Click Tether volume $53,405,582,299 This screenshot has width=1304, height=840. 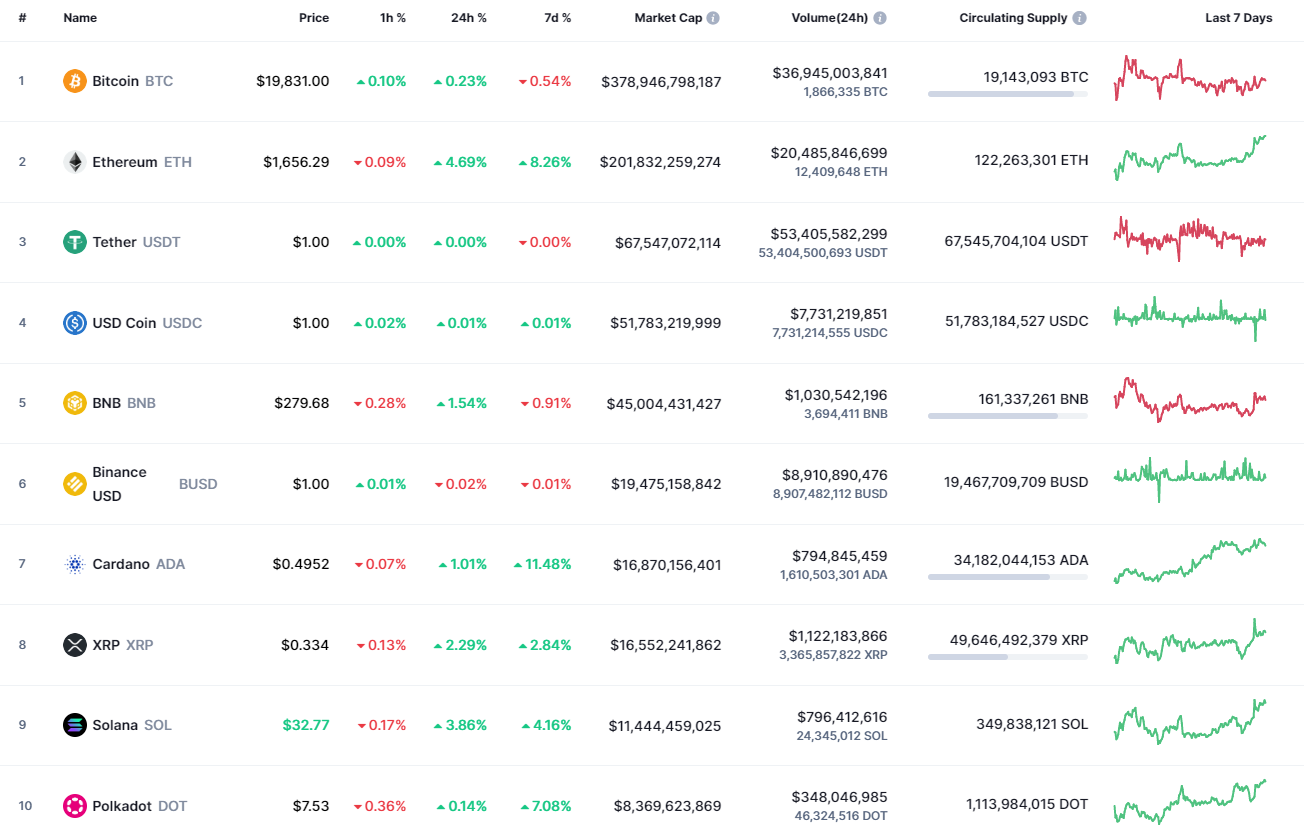click(x=830, y=234)
